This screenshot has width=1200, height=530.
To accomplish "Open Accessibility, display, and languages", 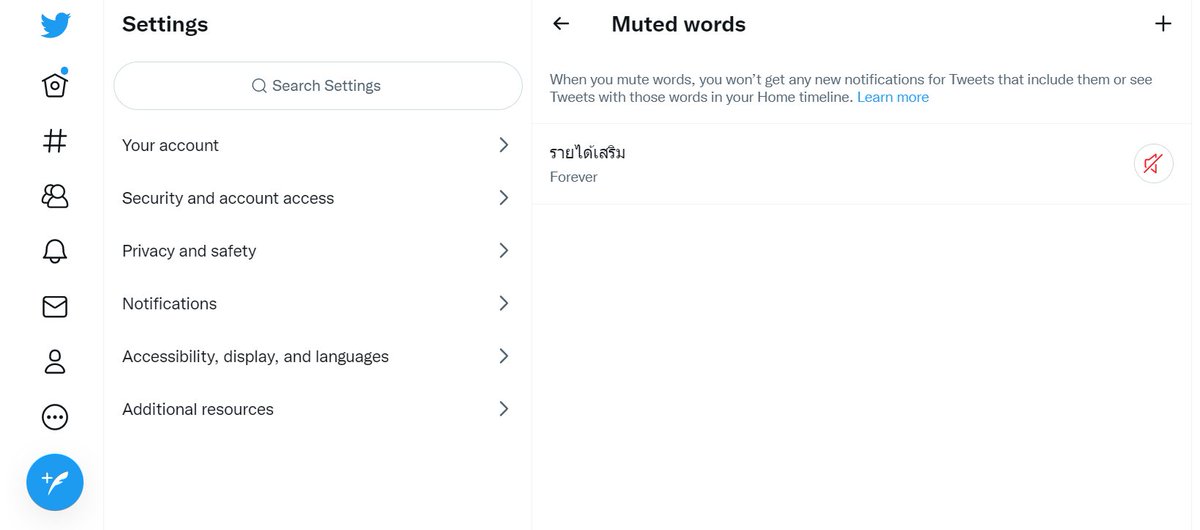I will pos(317,356).
